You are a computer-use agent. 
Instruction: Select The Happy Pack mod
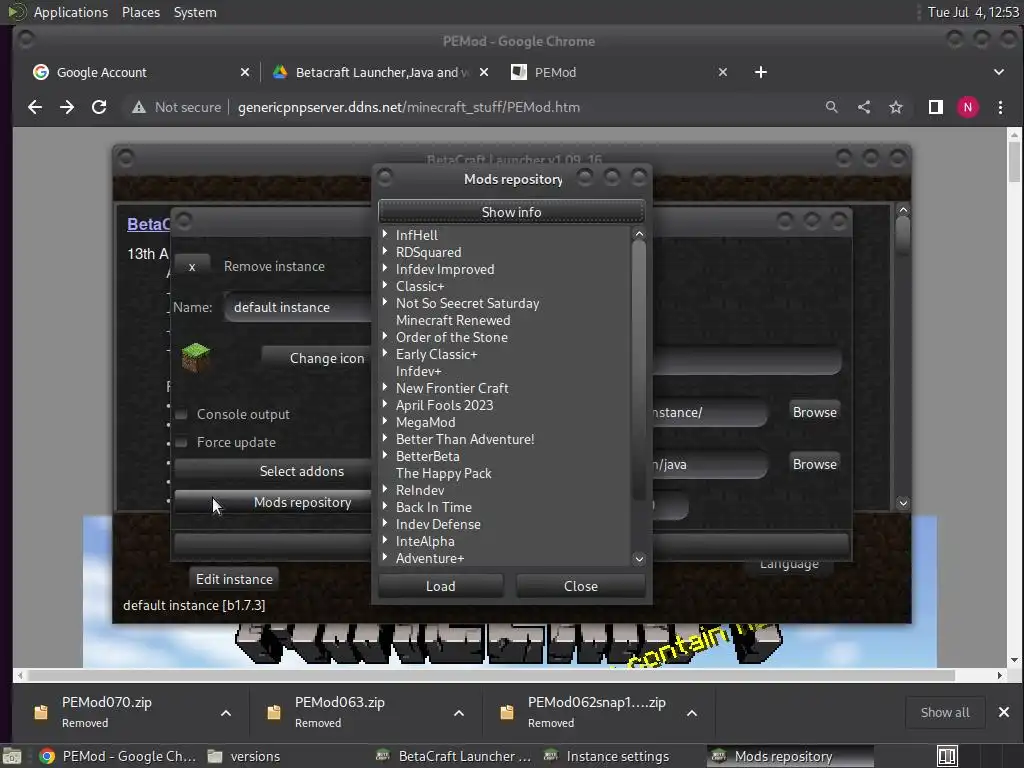(x=443, y=473)
